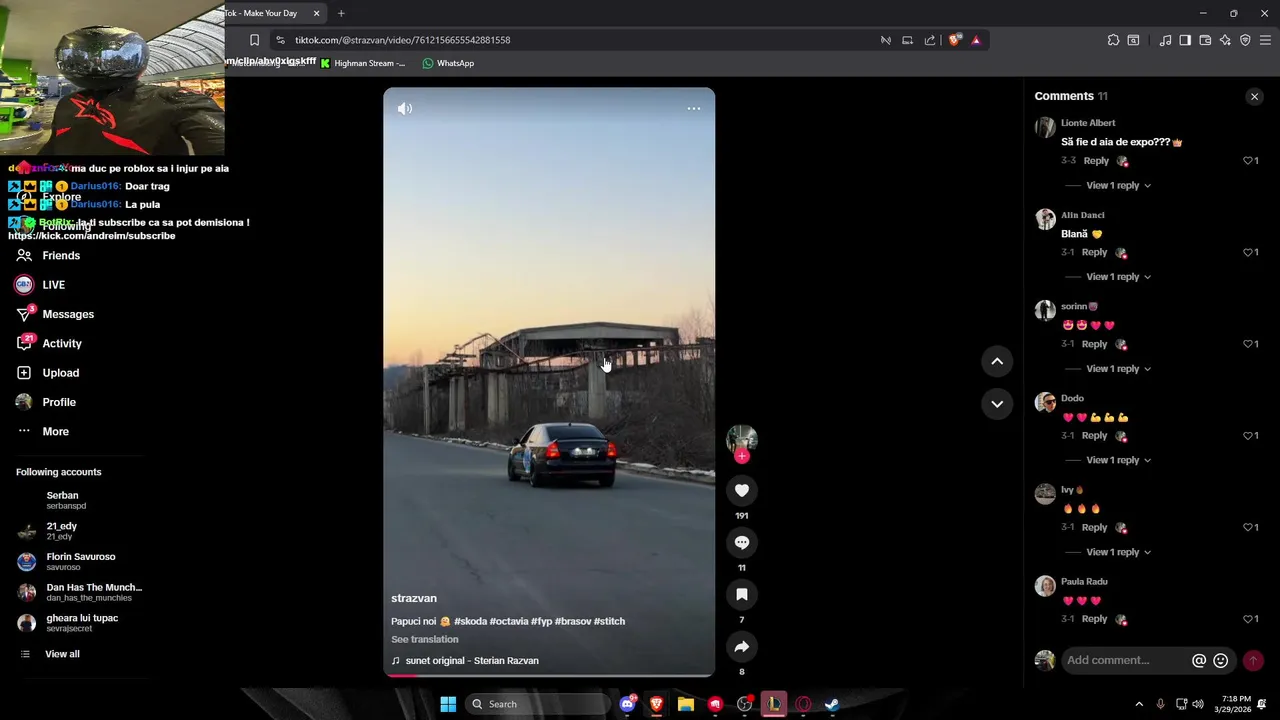Like Ivy's comment
The width and height of the screenshot is (1280, 720).
point(1248,527)
